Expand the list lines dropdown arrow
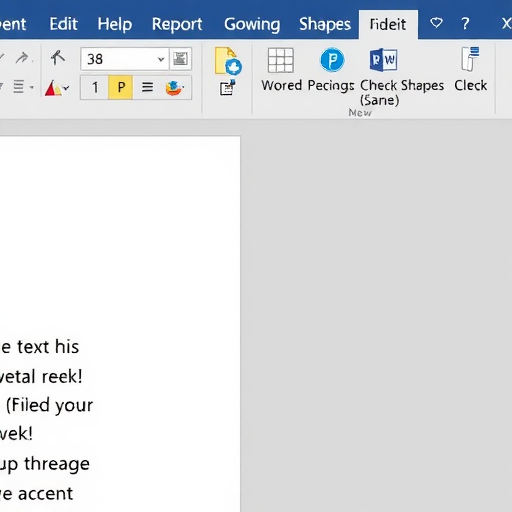This screenshot has width=512, height=512. click(32, 87)
